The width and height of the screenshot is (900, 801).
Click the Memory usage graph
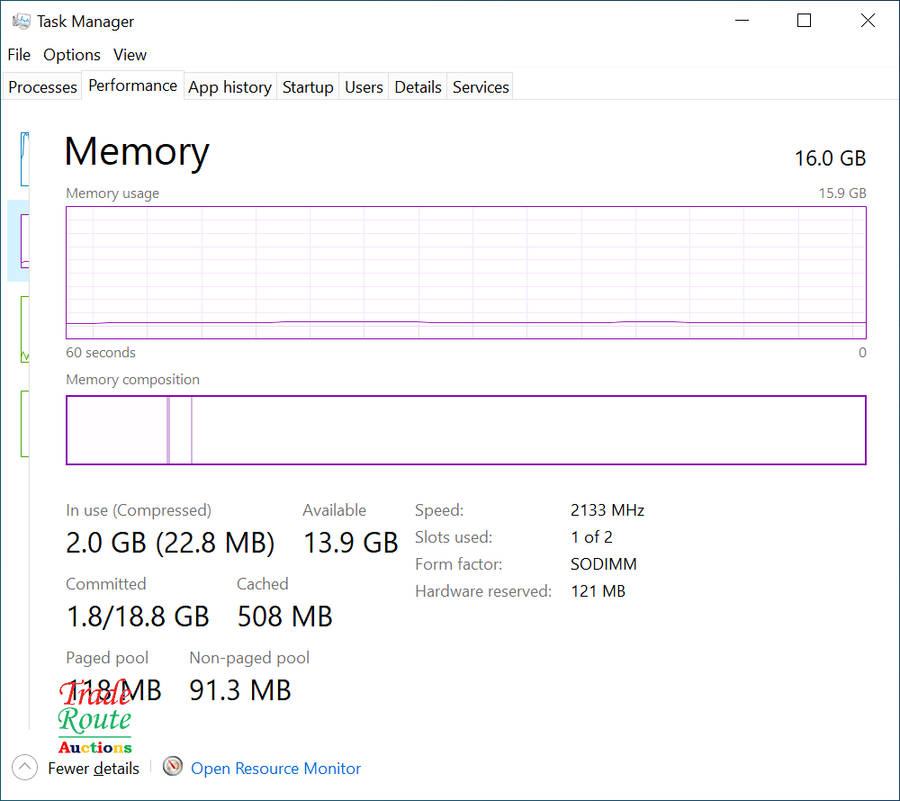pyautogui.click(x=466, y=272)
